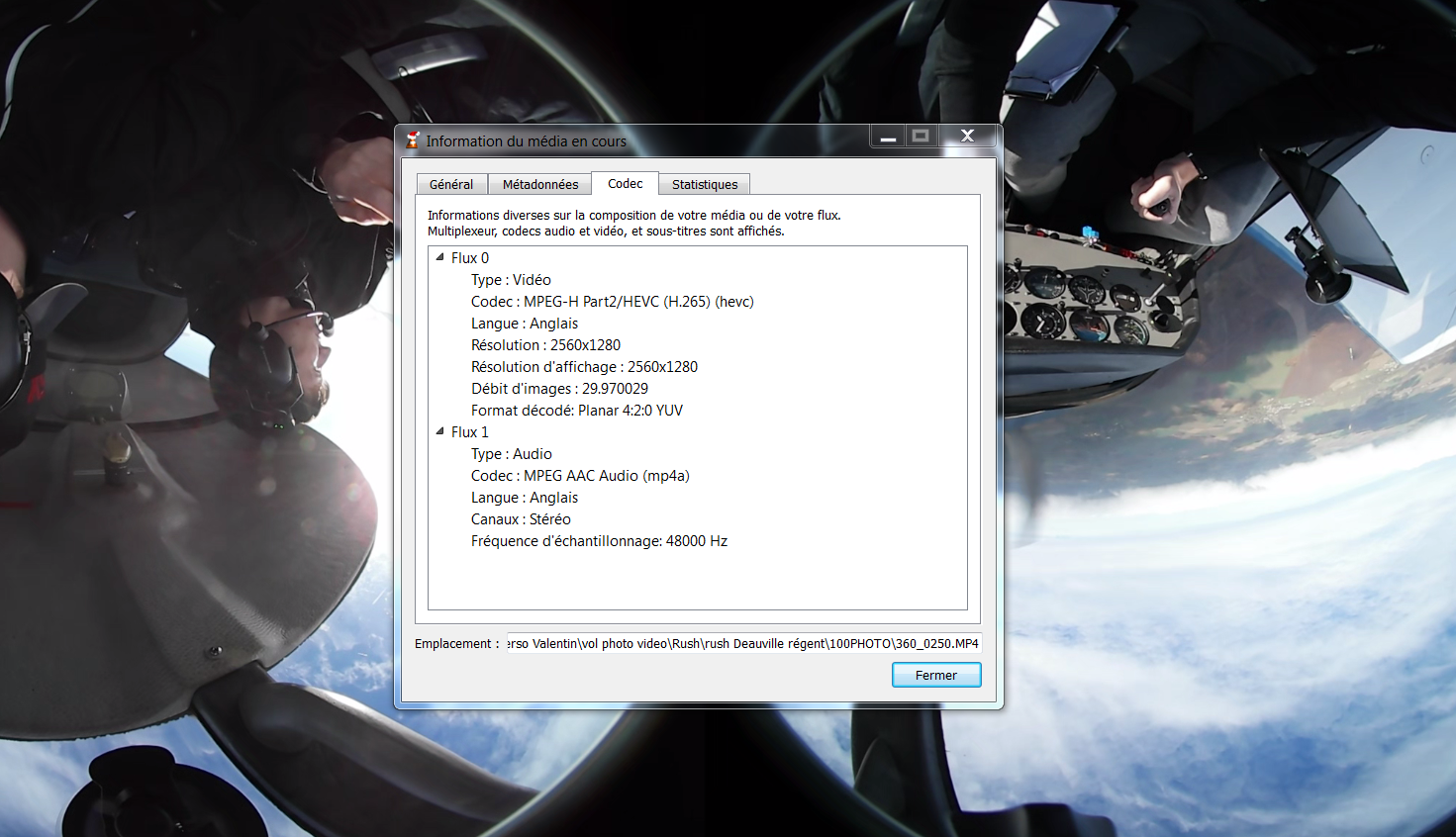Viewport: 1456px width, 837px height.
Task: Minimize the media information window
Action: coord(888,137)
